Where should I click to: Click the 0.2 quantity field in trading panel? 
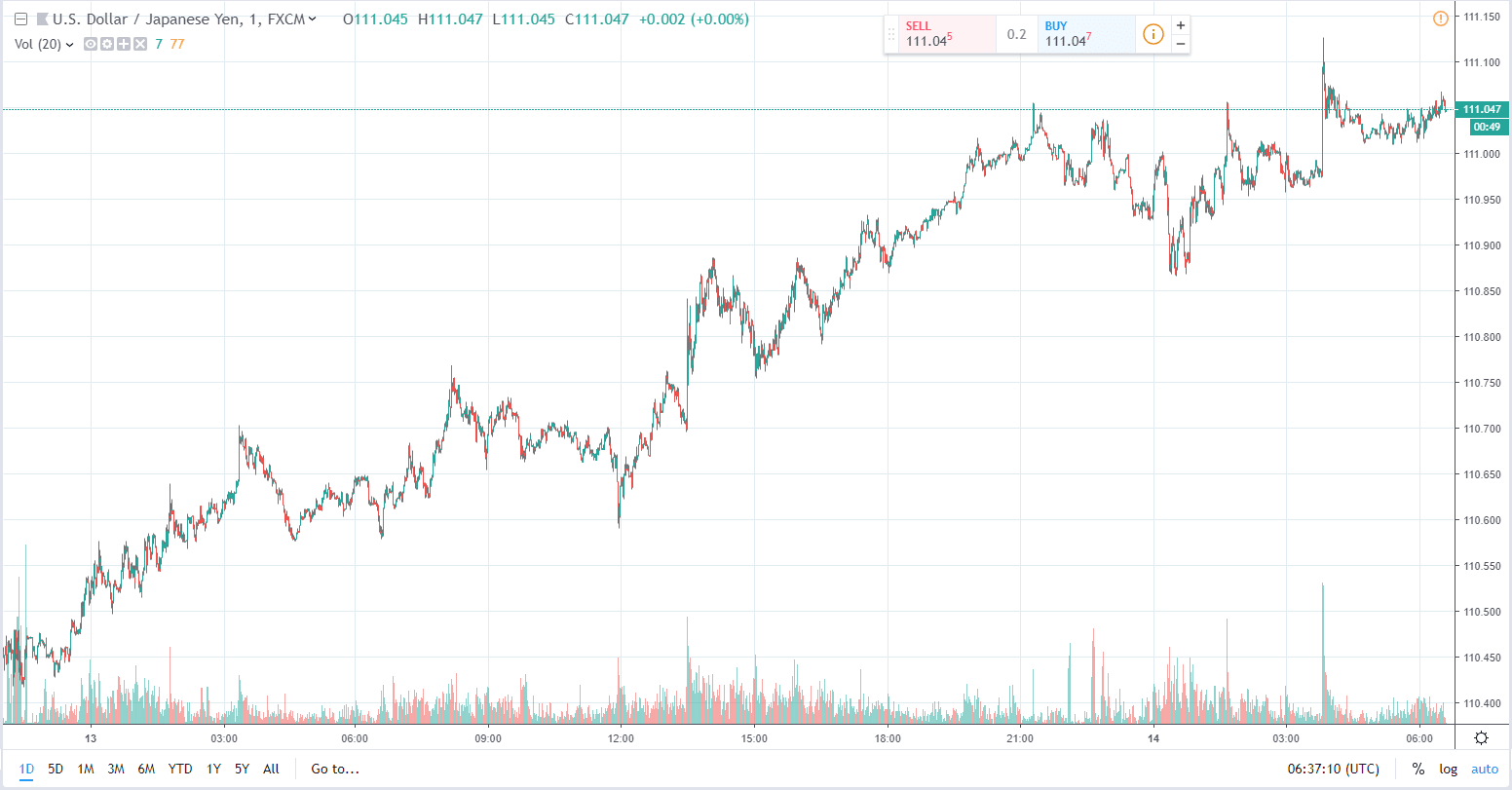(x=1017, y=34)
